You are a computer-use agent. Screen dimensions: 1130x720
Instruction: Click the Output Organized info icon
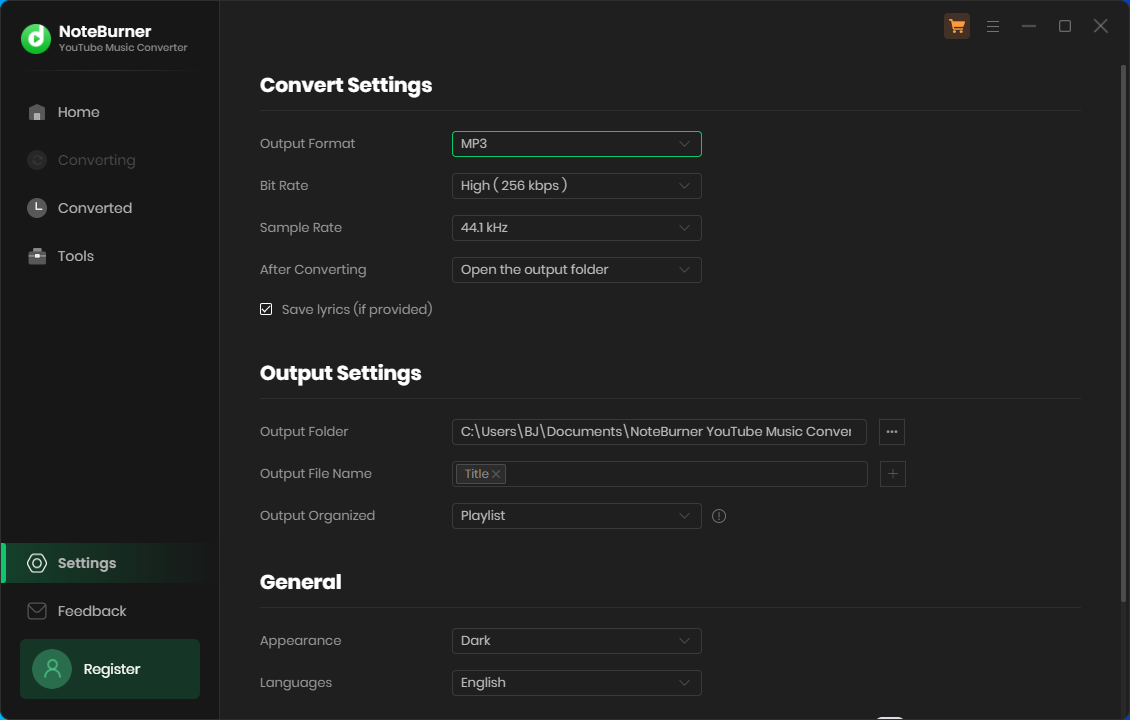click(719, 516)
